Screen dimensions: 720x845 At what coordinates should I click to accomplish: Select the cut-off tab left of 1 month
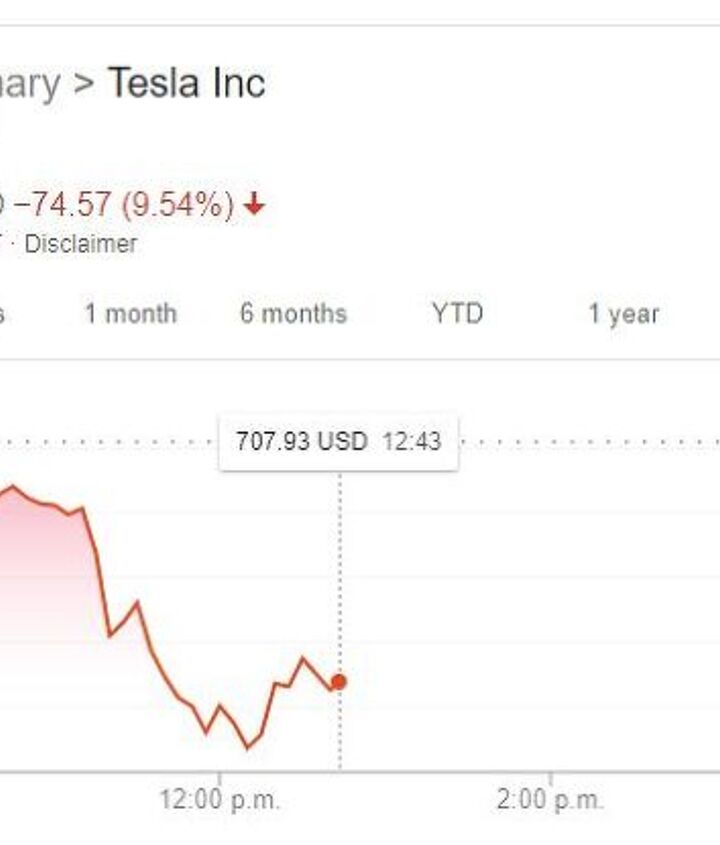point(3,314)
